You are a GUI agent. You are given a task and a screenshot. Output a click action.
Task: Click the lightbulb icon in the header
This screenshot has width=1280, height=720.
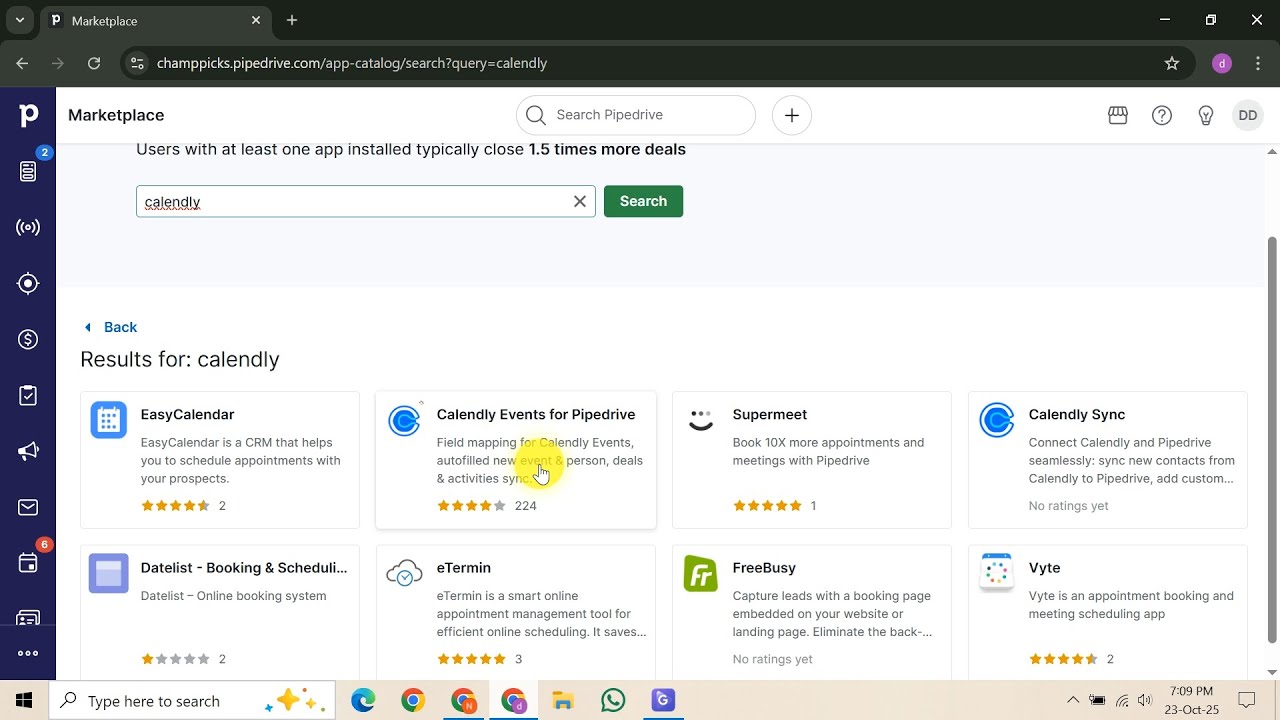(x=1206, y=115)
